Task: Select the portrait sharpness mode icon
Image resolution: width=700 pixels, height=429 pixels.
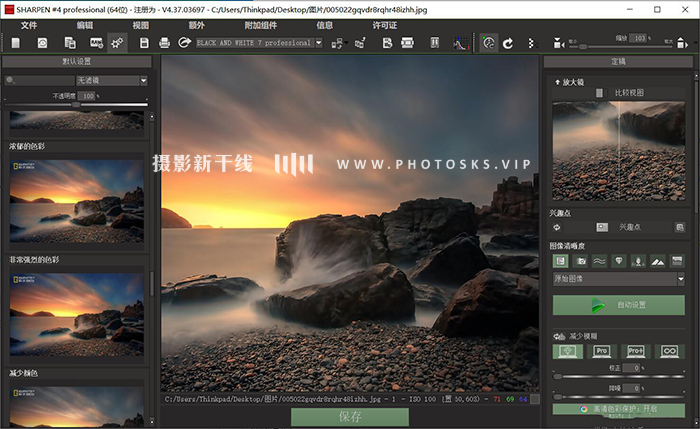Action: pos(638,261)
